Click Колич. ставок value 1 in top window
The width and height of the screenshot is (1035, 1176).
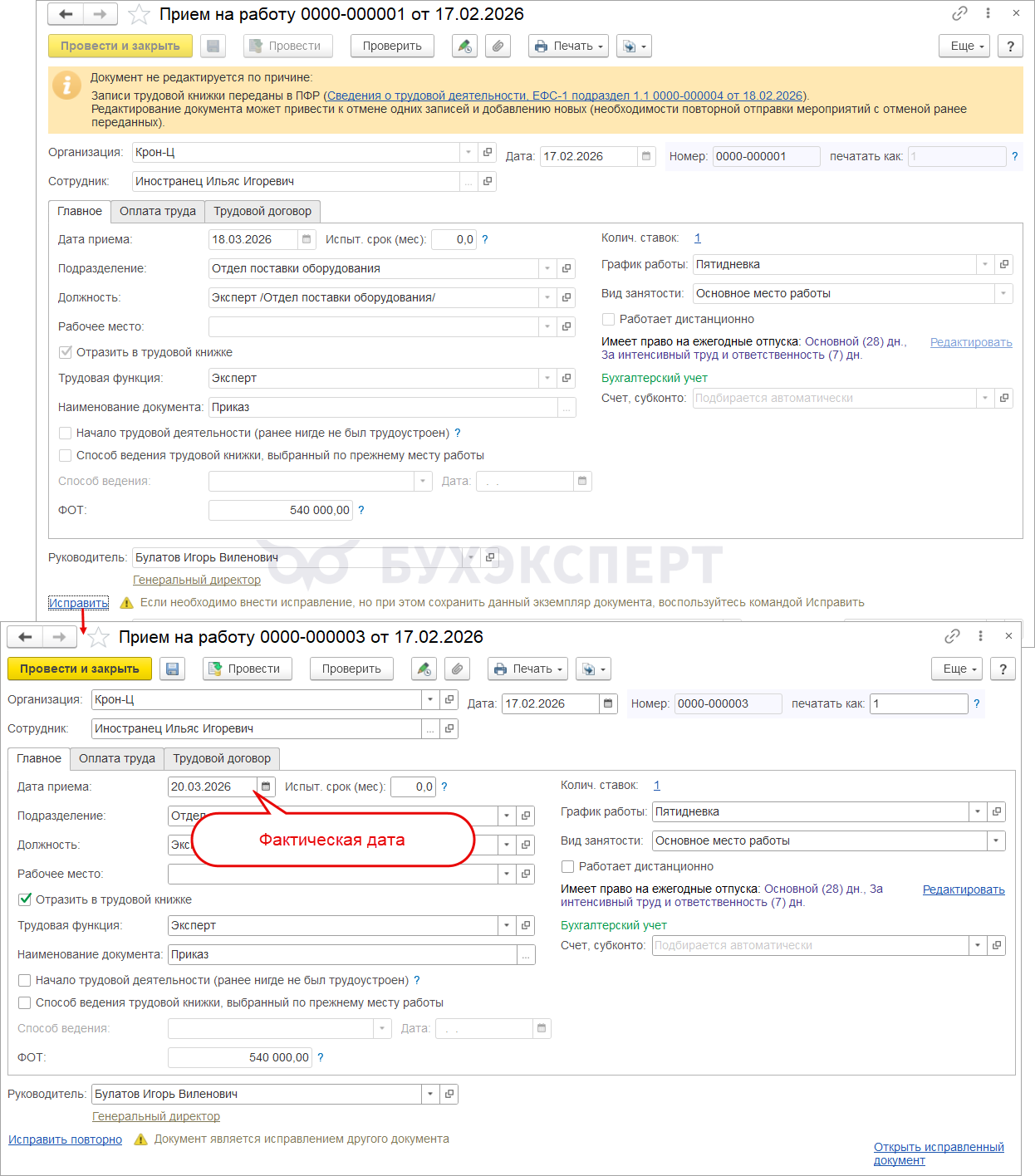pyautogui.click(x=698, y=238)
